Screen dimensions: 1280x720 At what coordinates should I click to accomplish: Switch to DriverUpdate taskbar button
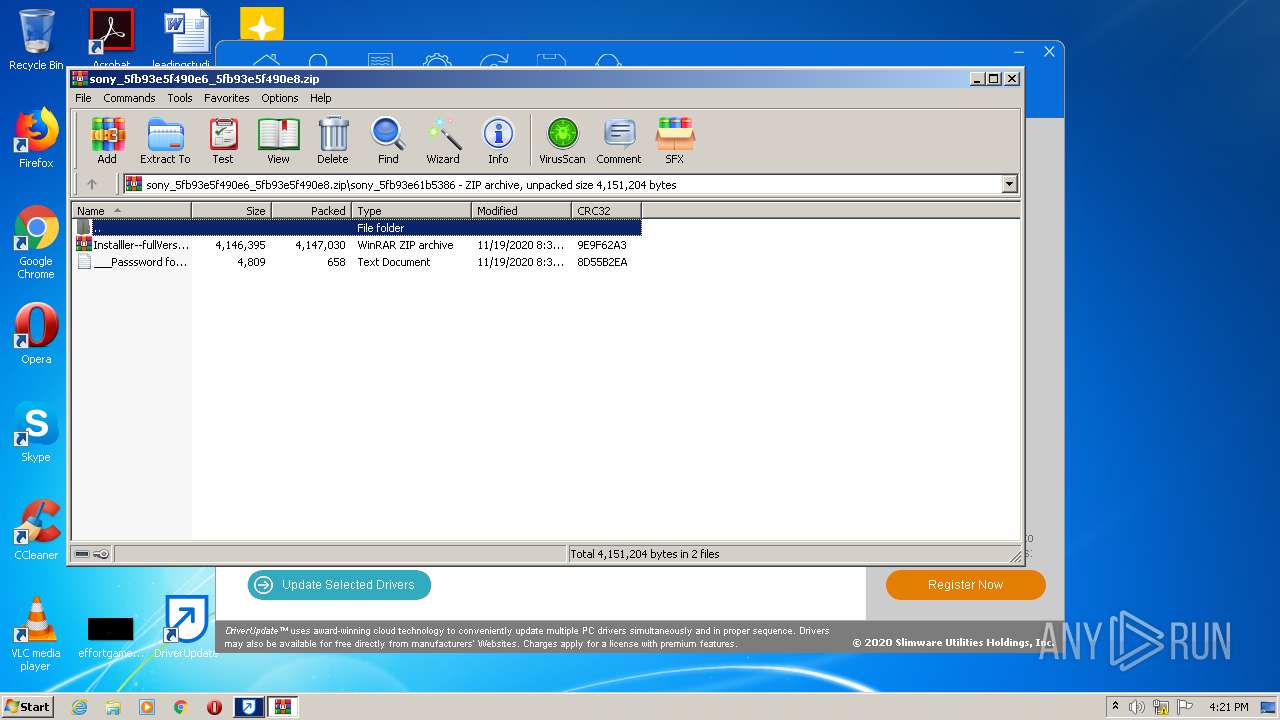click(248, 707)
